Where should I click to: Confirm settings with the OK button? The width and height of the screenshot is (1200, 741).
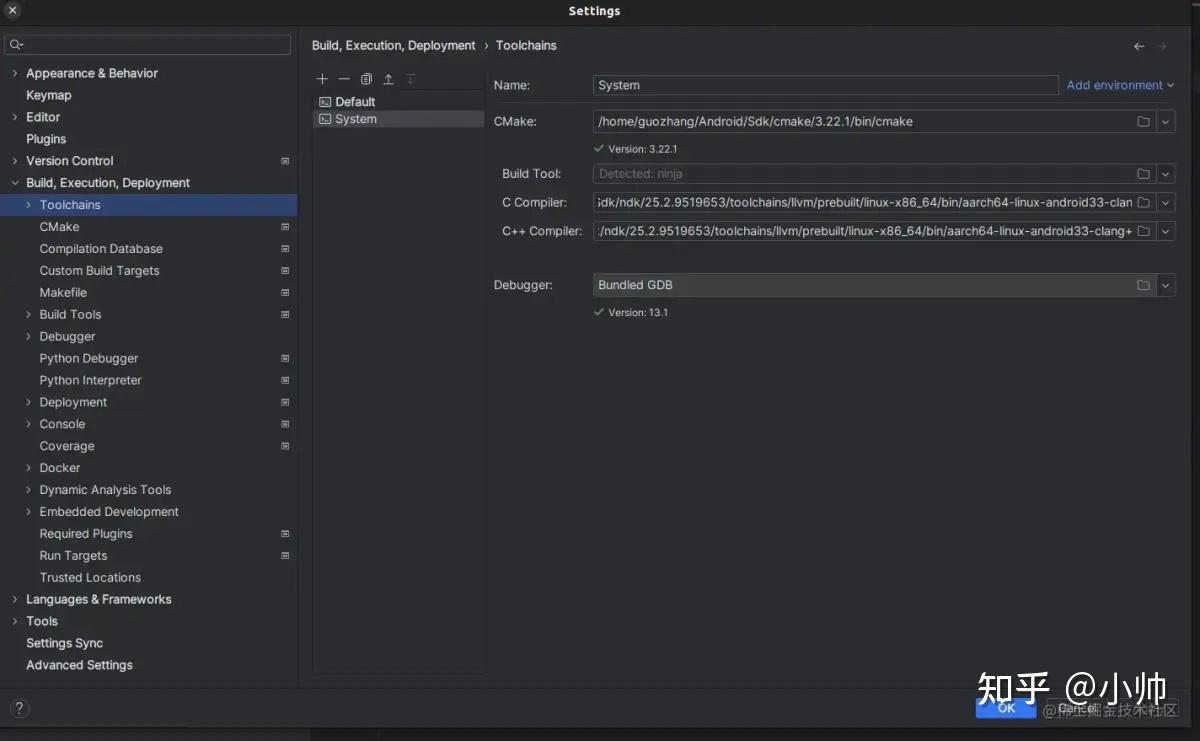[x=1005, y=707]
